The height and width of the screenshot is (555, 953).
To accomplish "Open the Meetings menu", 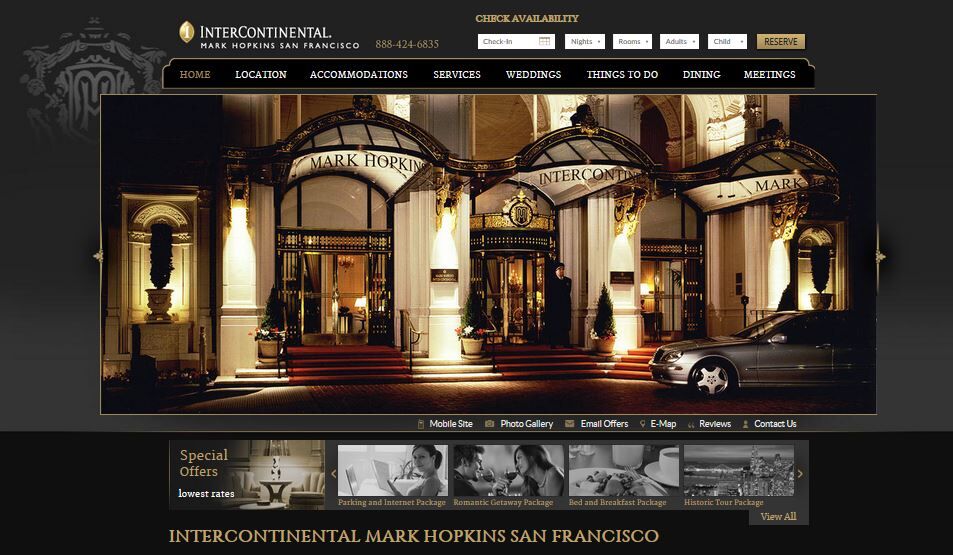I will (x=769, y=74).
